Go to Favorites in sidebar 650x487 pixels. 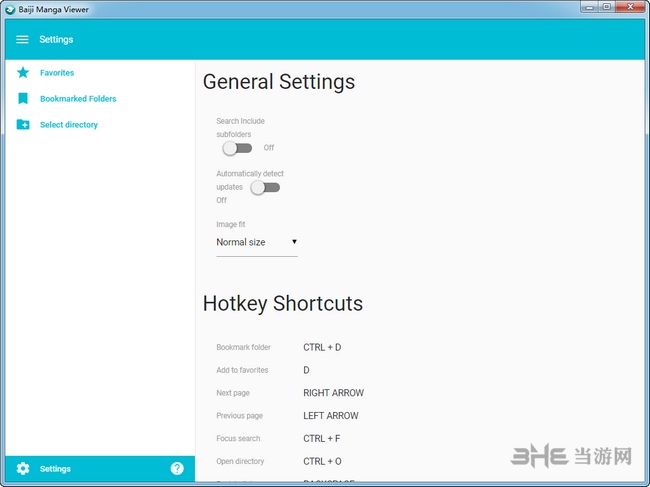click(57, 73)
